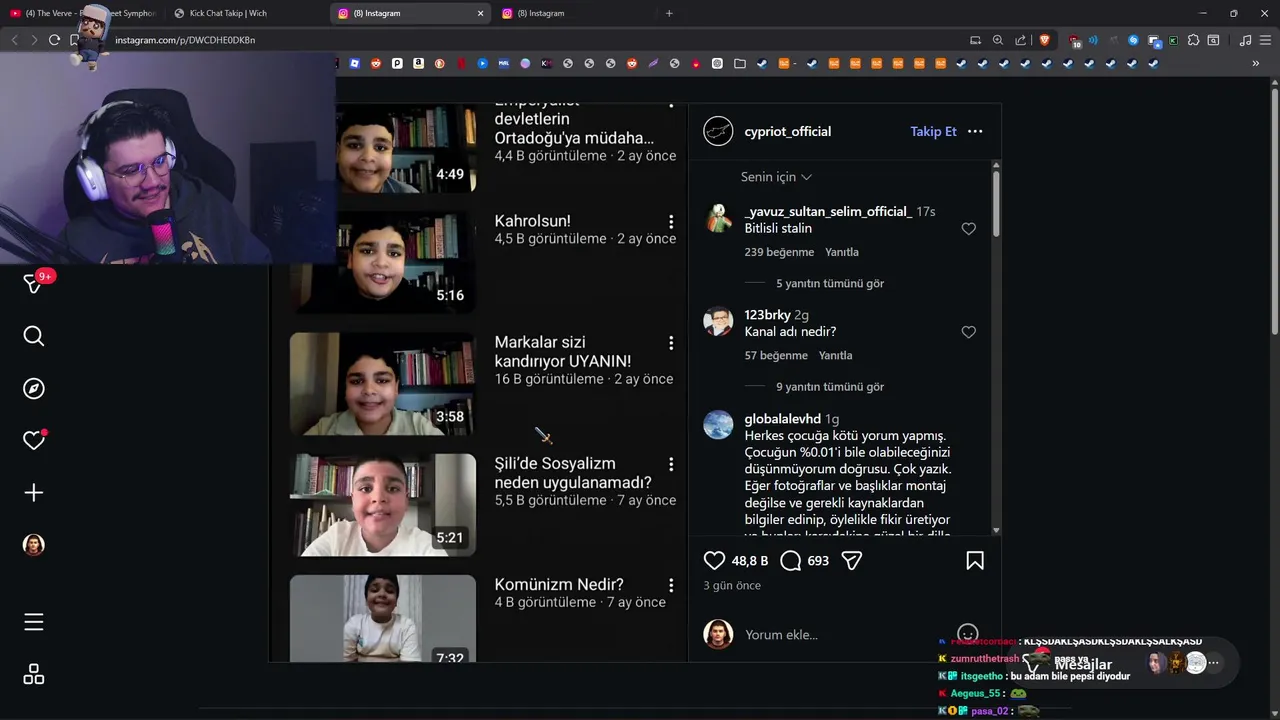
Task: Click the comments panel scrollbar
Action: coord(996,204)
